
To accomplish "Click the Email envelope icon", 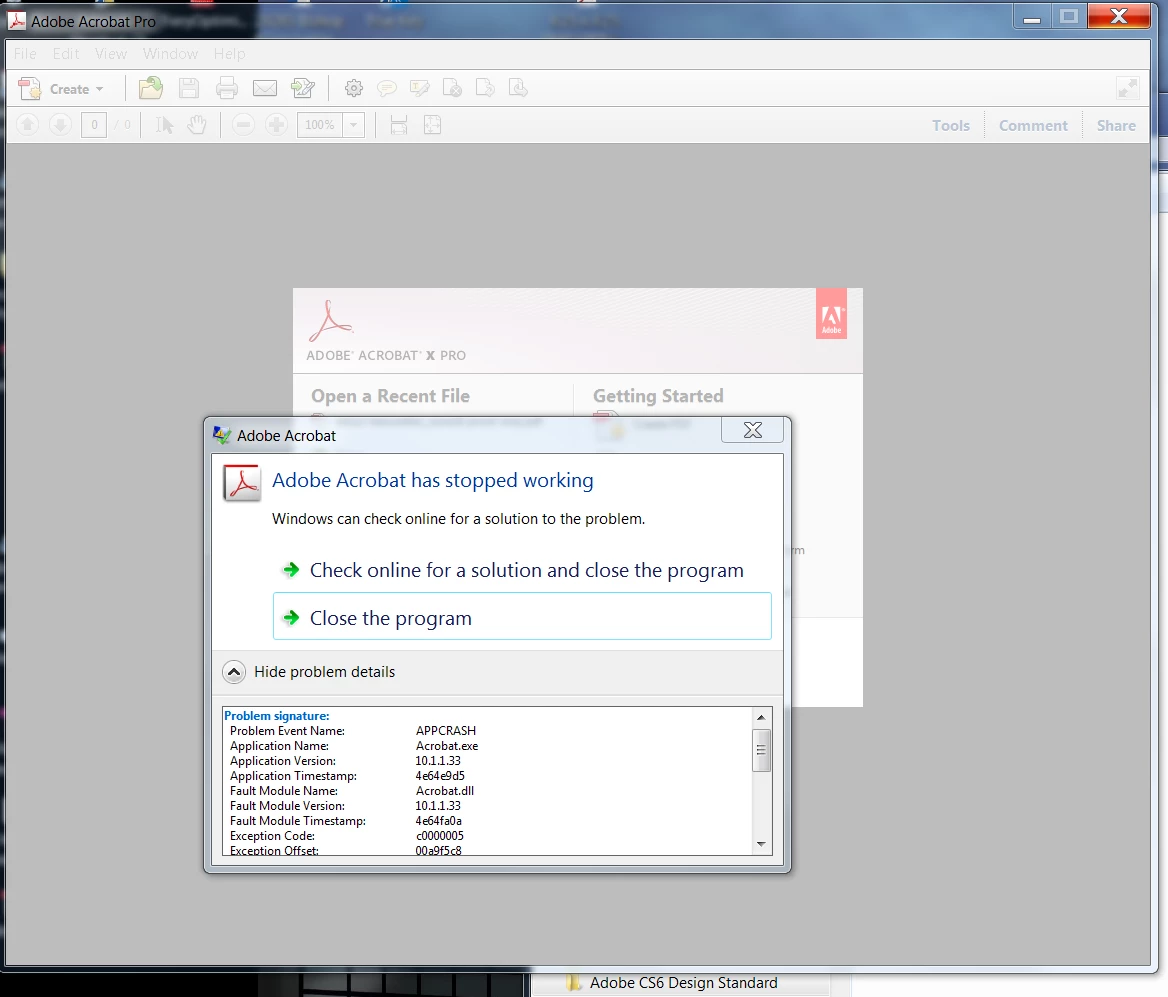I will point(264,89).
